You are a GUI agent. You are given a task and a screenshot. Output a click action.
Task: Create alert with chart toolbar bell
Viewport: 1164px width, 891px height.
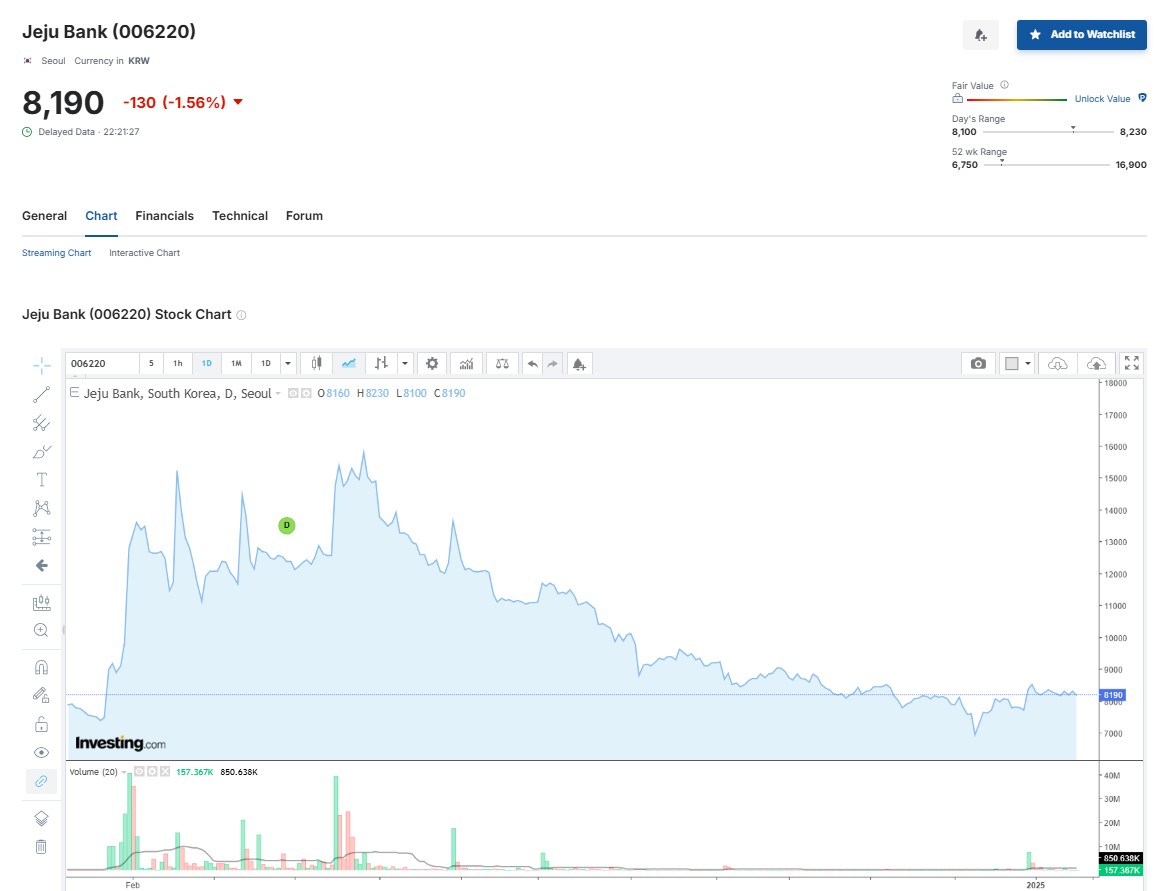coord(579,363)
